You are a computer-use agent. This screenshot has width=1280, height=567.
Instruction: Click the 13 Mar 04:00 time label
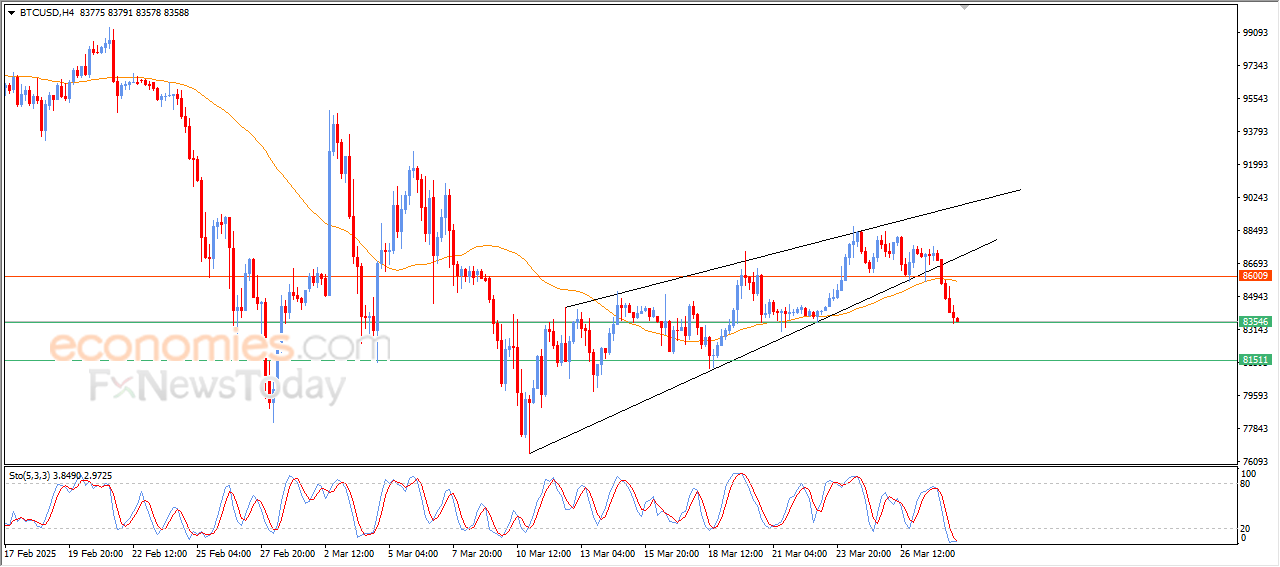click(607, 552)
